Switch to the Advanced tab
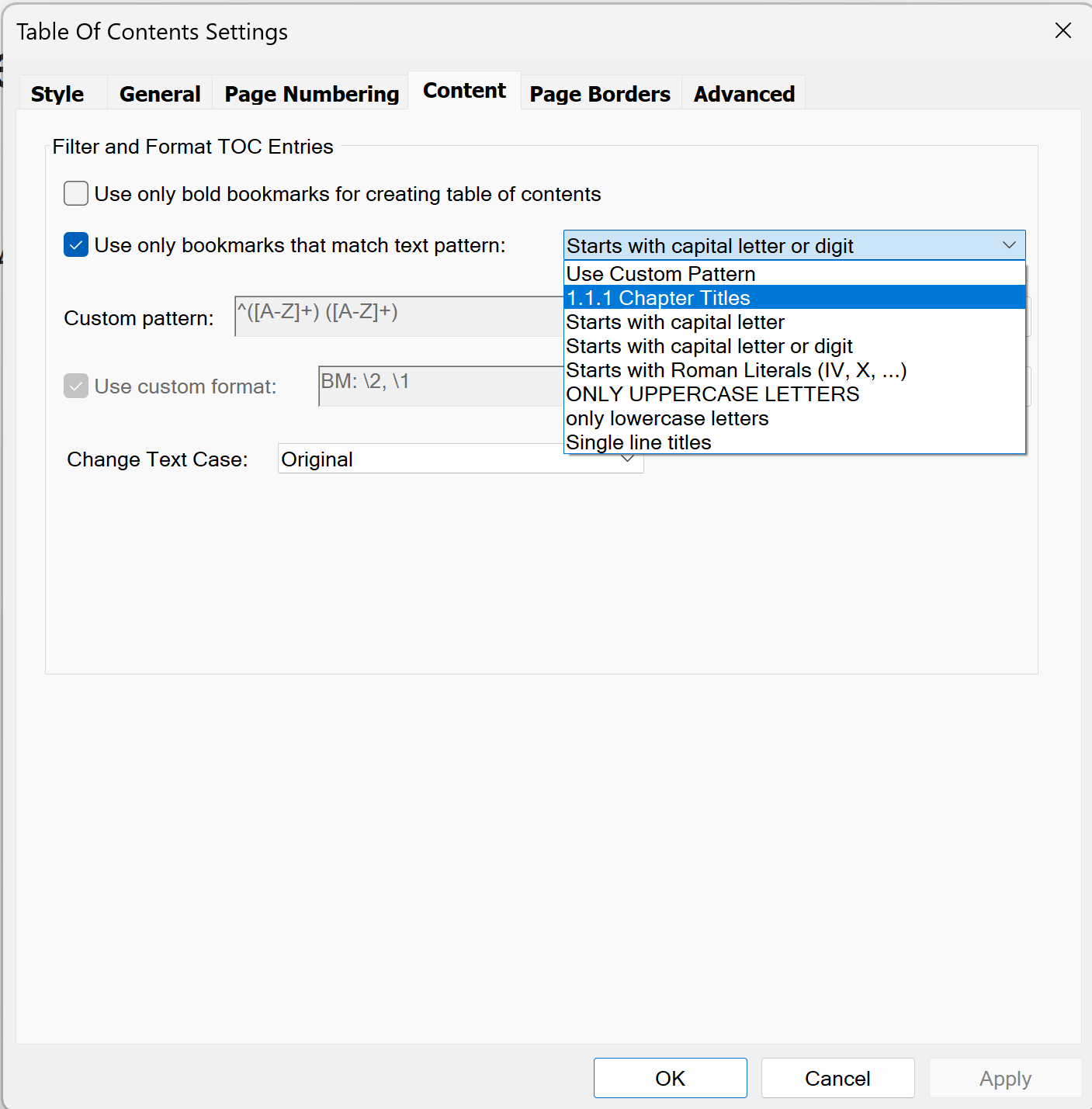 coord(744,94)
